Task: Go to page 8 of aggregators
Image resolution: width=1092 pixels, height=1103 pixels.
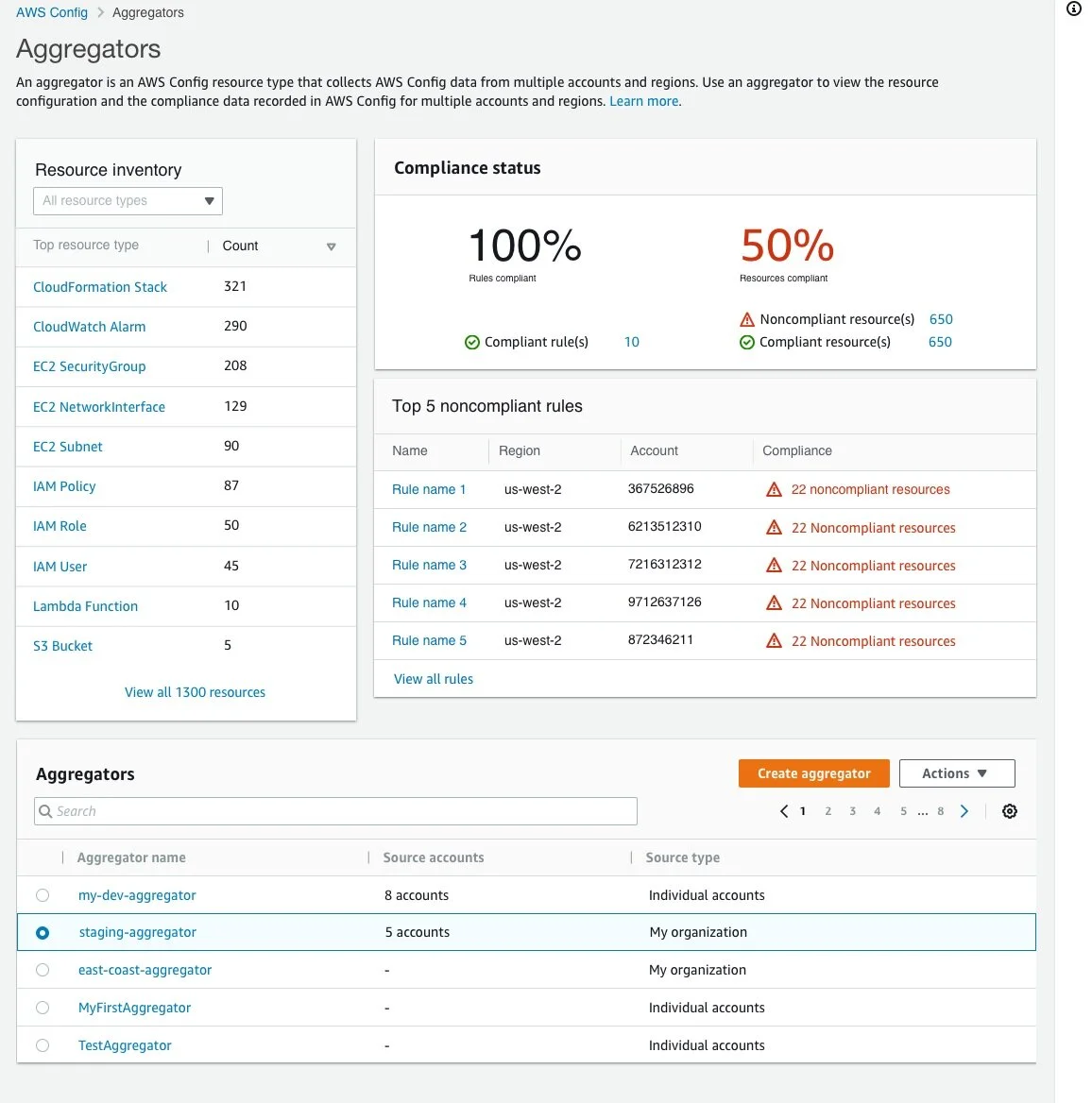Action: (x=941, y=811)
